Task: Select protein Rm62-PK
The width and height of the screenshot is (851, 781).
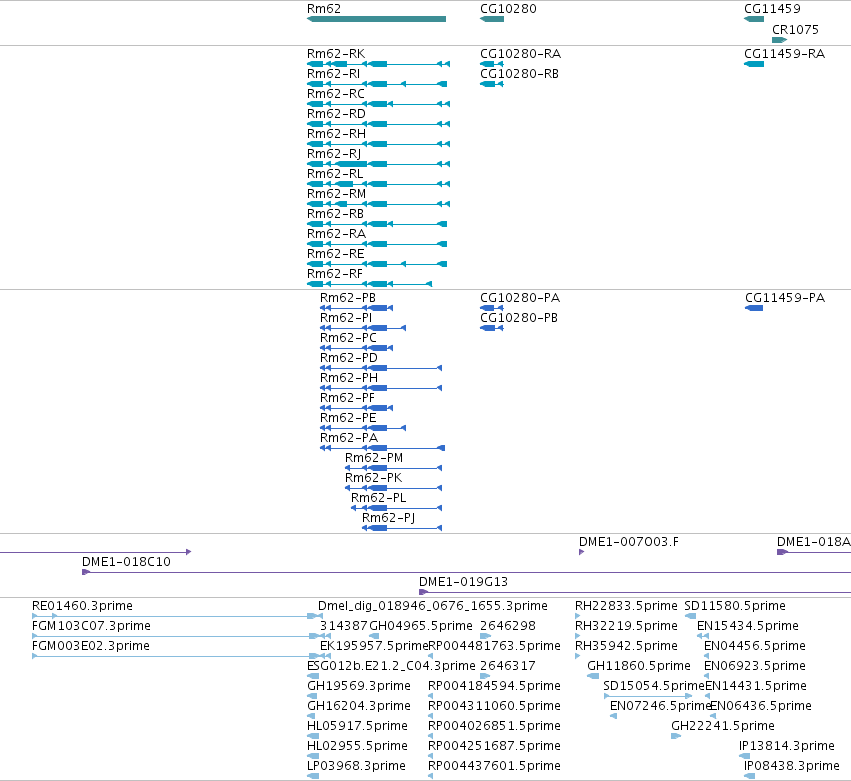Action: pyautogui.click(x=393, y=488)
